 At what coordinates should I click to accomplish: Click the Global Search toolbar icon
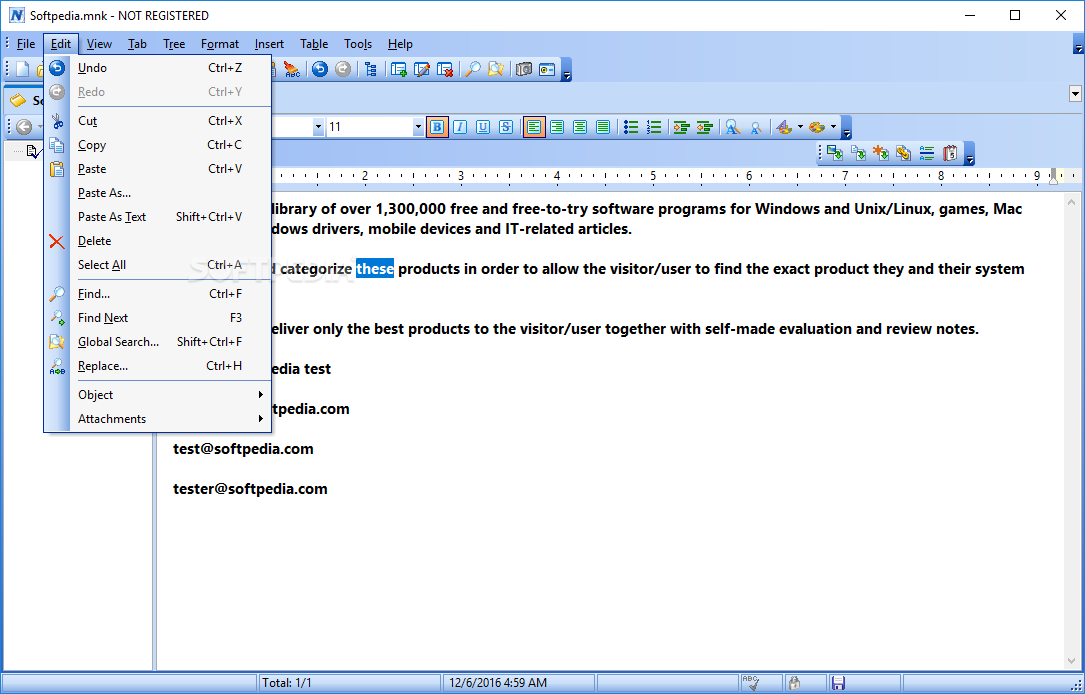tap(495, 69)
